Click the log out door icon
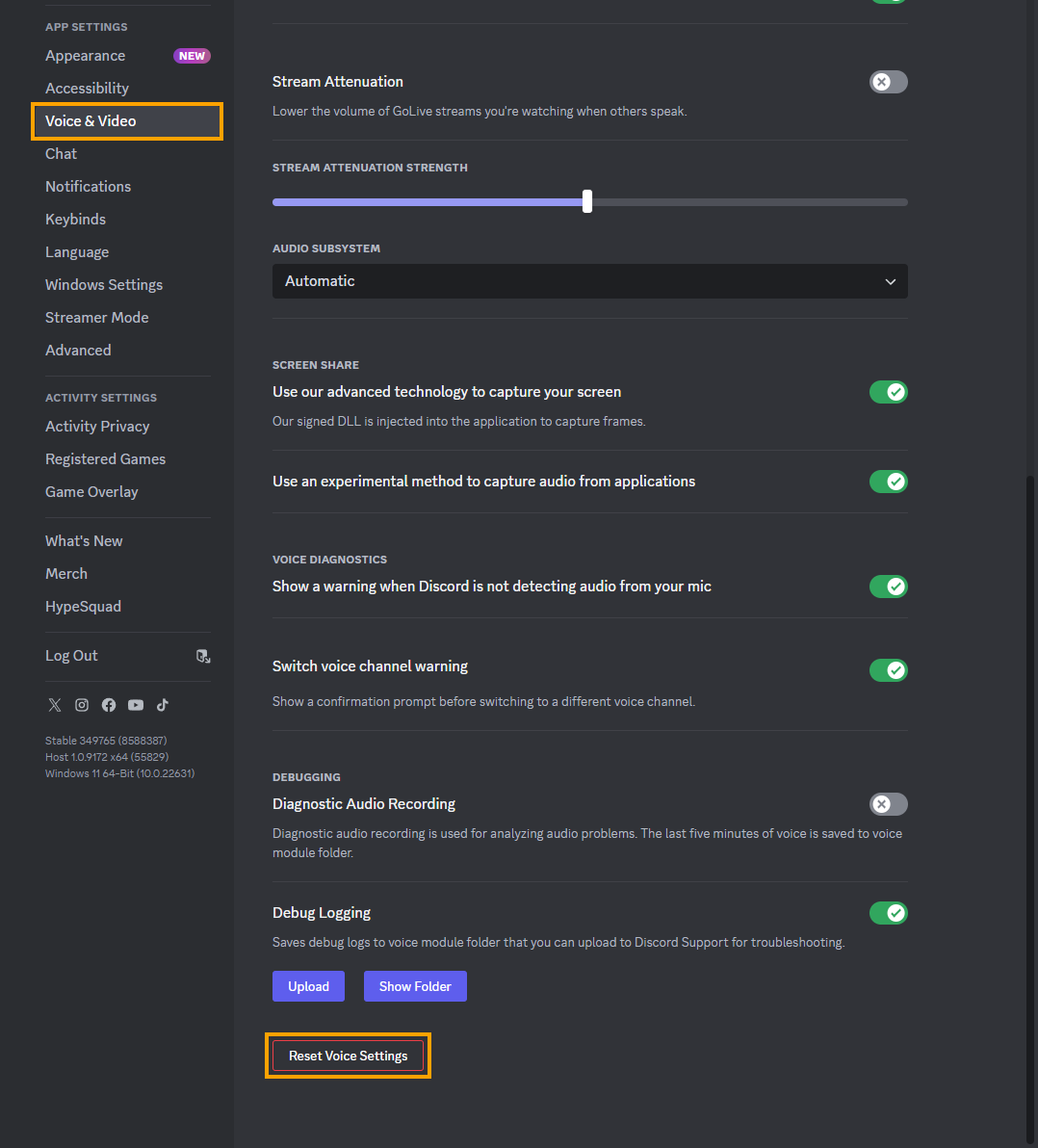 [203, 656]
